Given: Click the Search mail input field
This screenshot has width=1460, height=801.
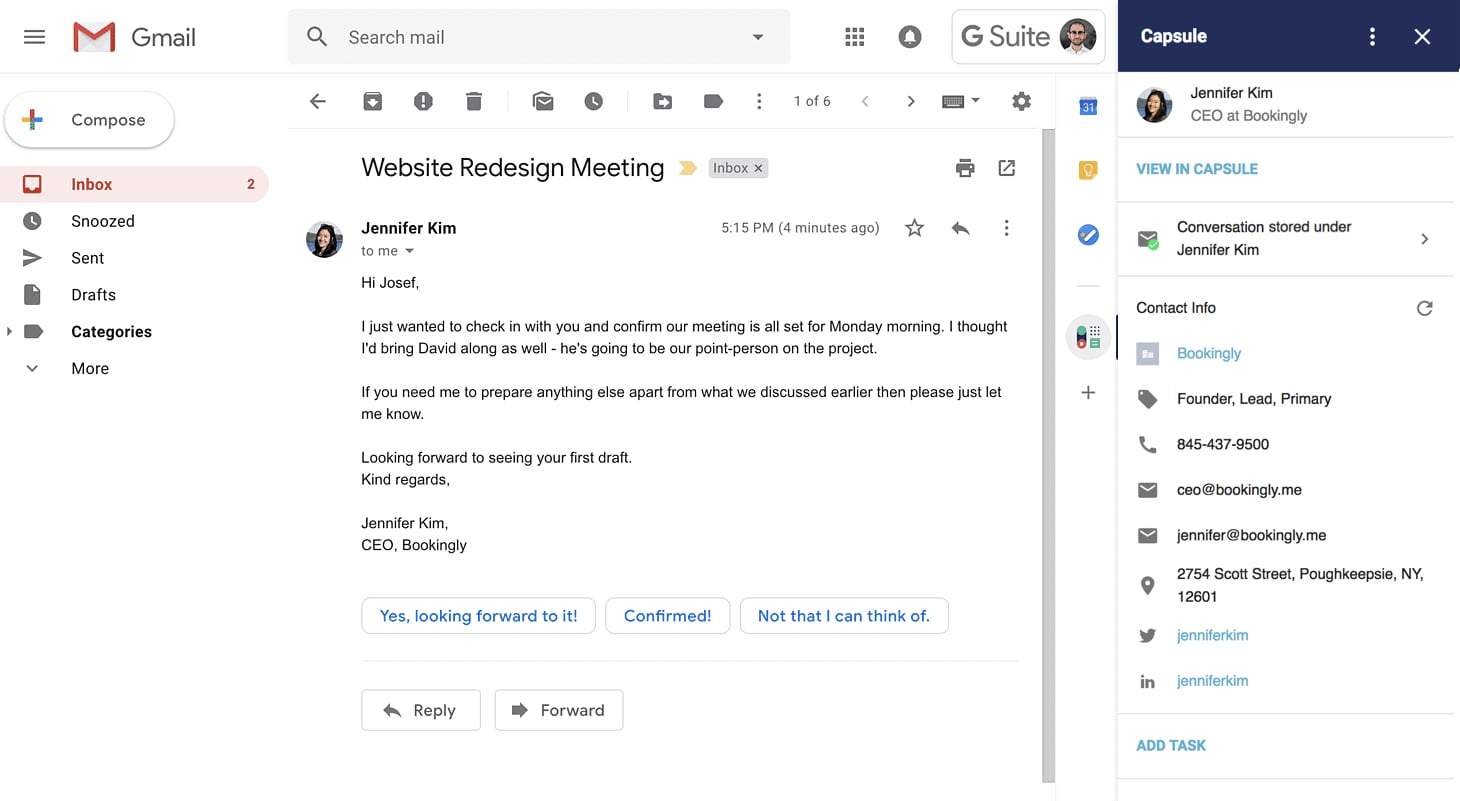Looking at the screenshot, I should [x=500, y=37].
